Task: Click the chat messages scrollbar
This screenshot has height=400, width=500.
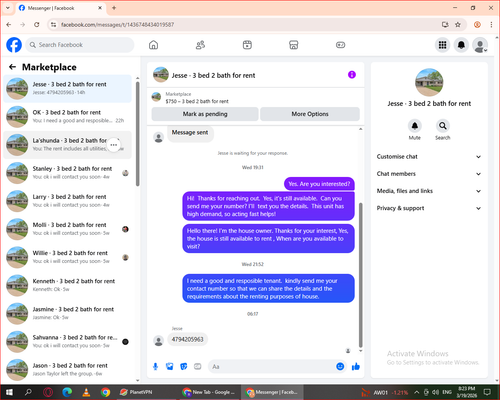Action: coord(360,275)
